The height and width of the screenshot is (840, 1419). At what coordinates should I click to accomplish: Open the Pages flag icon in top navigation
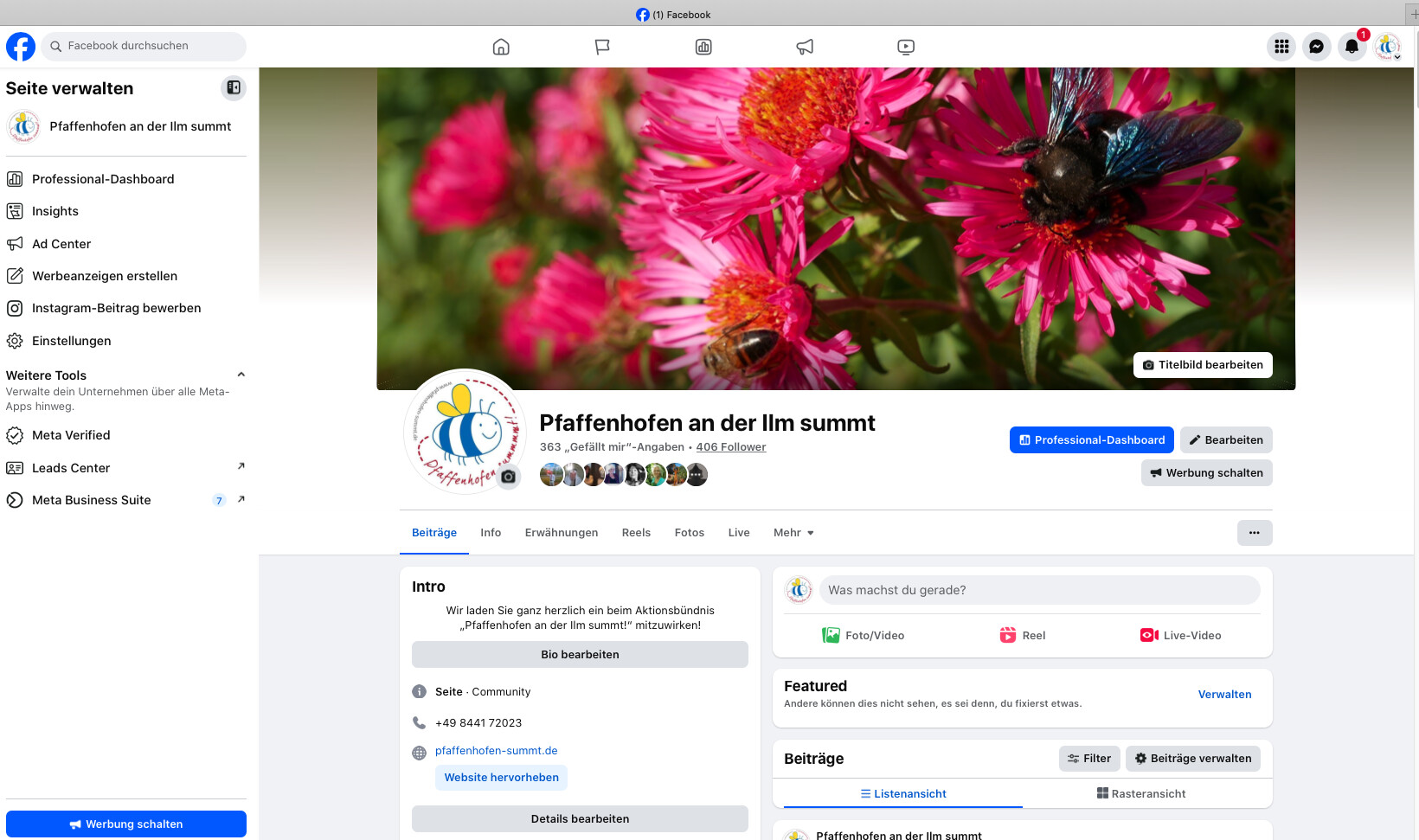[602, 47]
